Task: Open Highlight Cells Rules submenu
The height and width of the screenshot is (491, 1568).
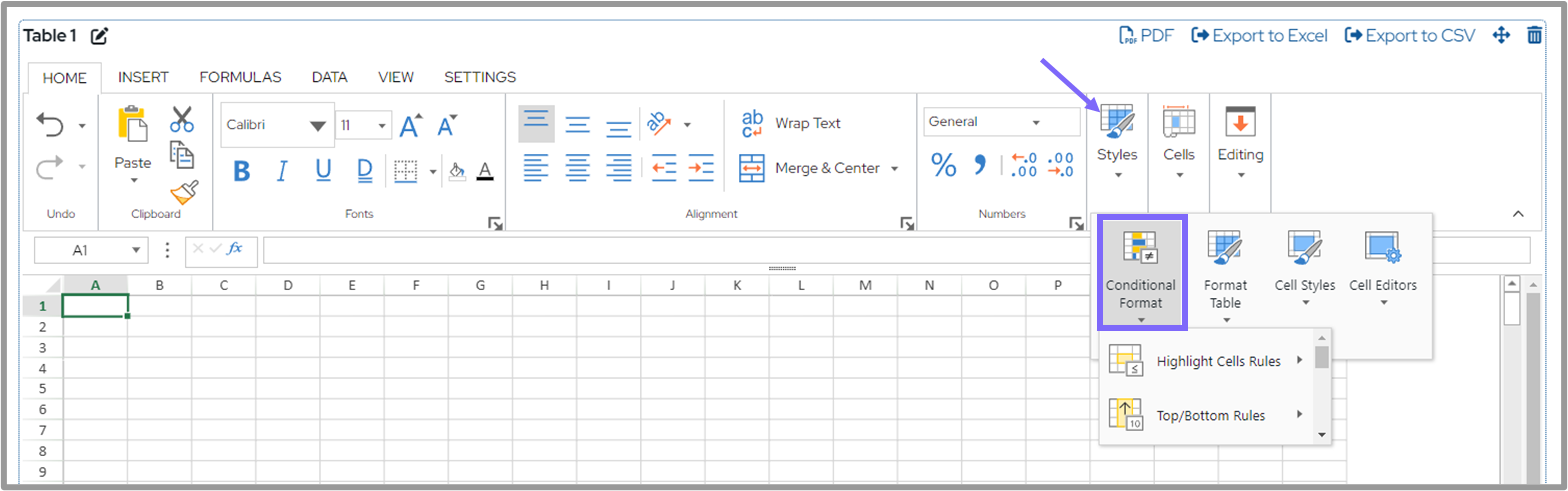Action: [1217, 361]
